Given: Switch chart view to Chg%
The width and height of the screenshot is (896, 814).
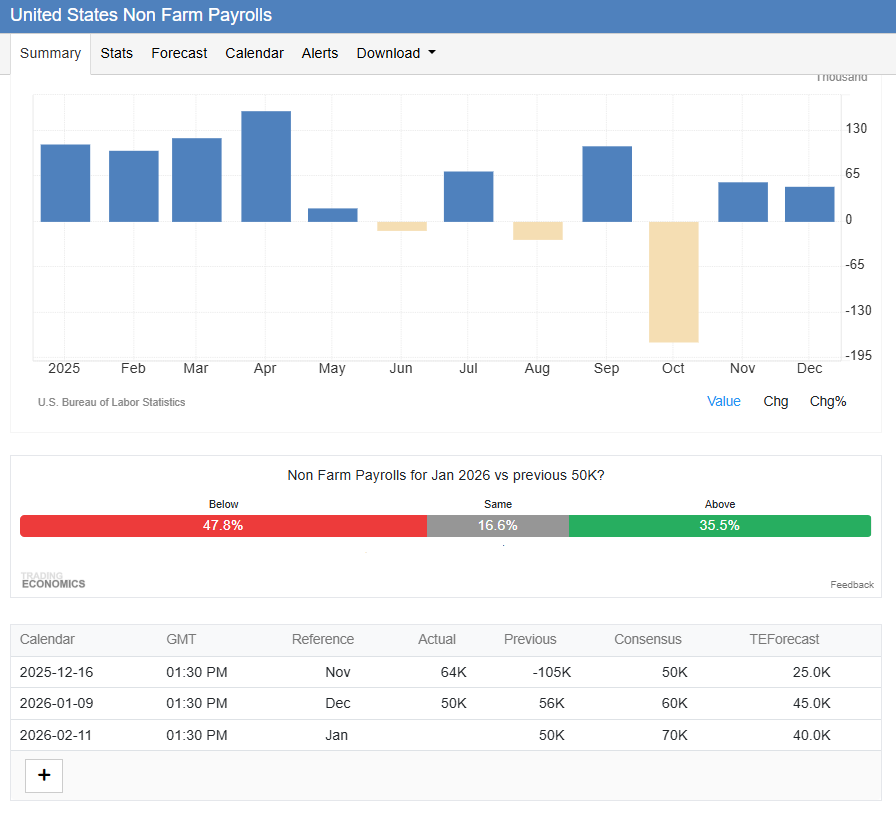Looking at the screenshot, I should coord(827,401).
